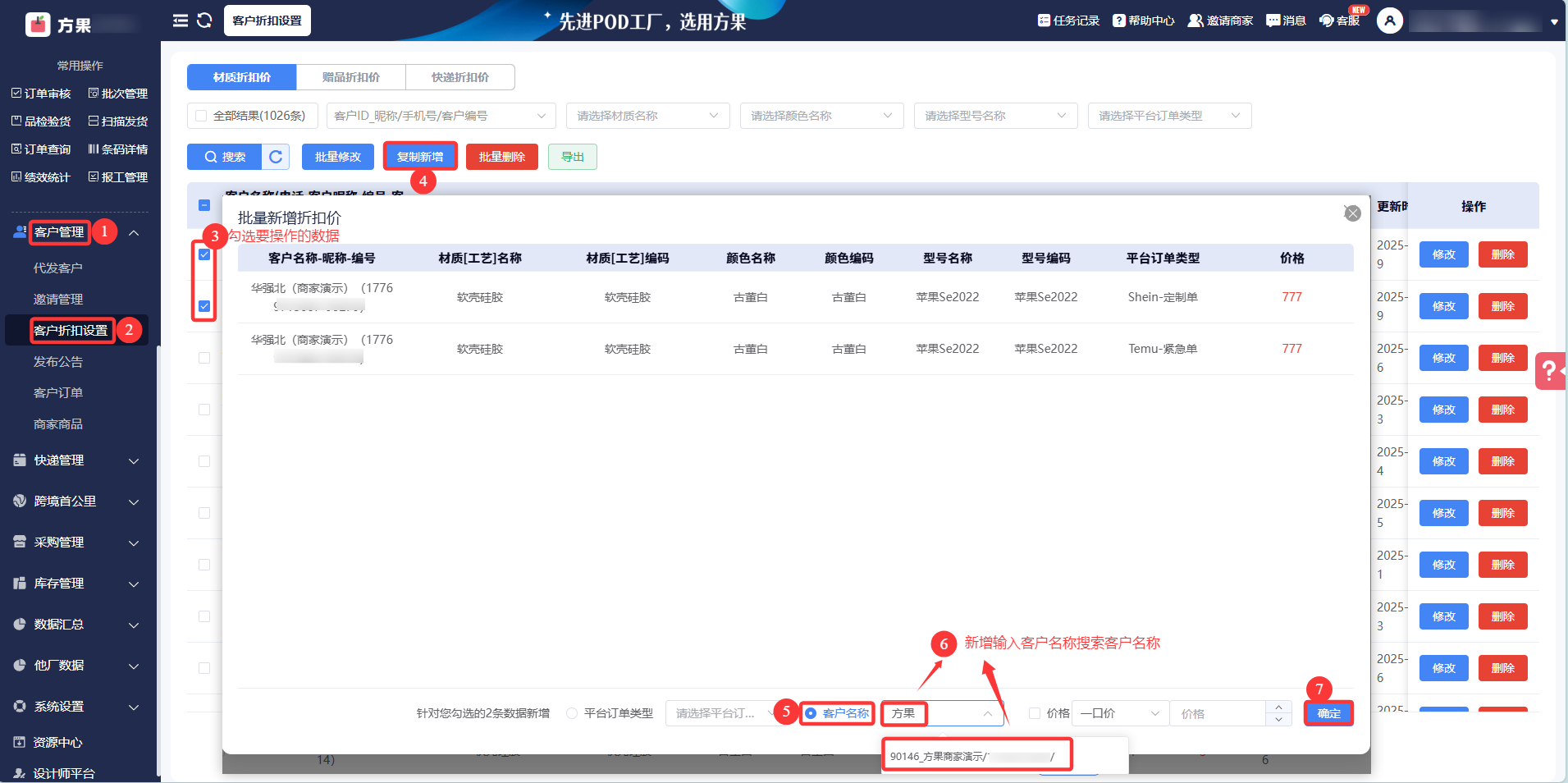Close the batch add discount dialog
Screen dimensions: 1568x783
(1353, 213)
